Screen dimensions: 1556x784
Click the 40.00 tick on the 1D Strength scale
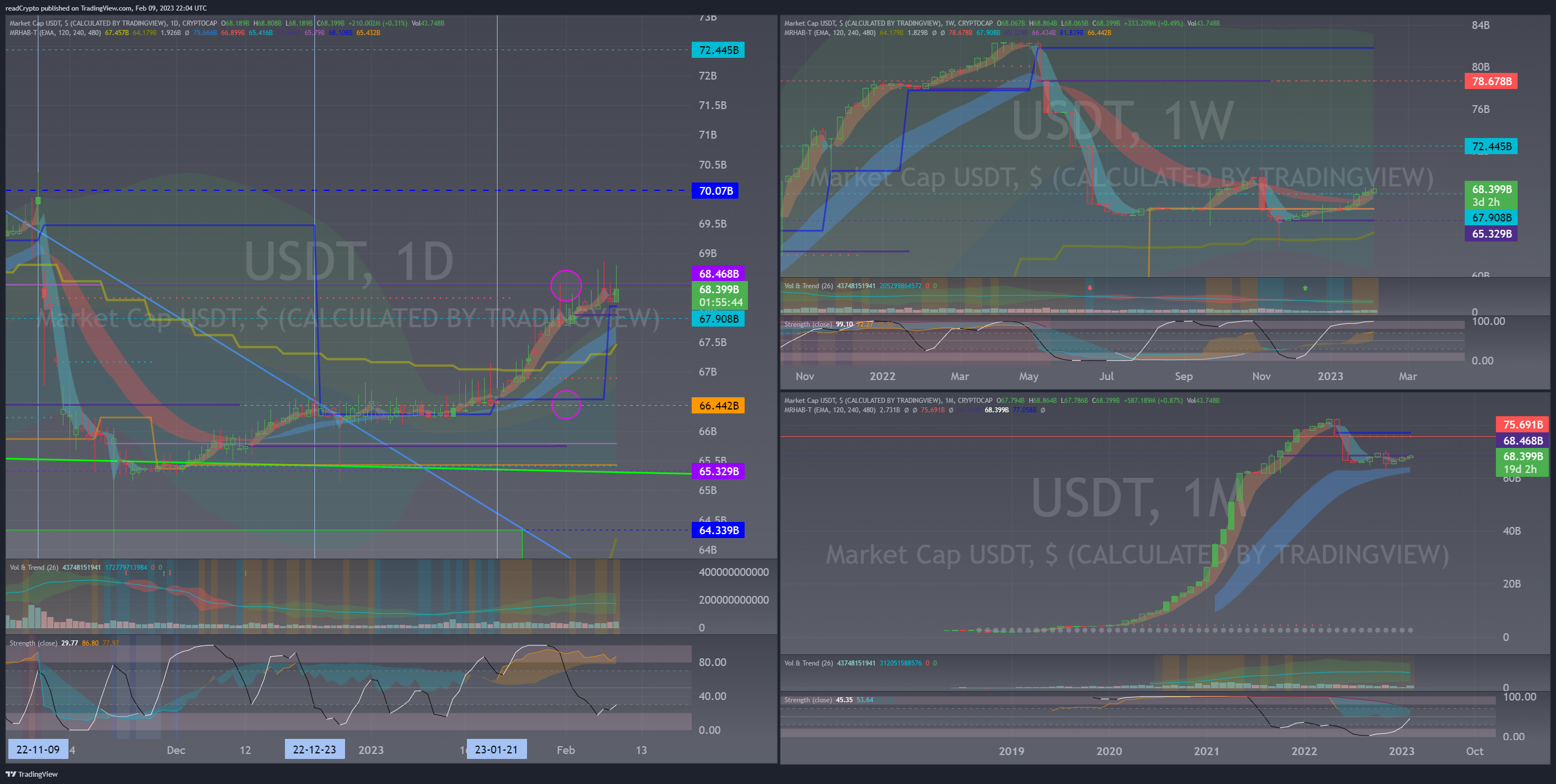pyautogui.click(x=712, y=697)
